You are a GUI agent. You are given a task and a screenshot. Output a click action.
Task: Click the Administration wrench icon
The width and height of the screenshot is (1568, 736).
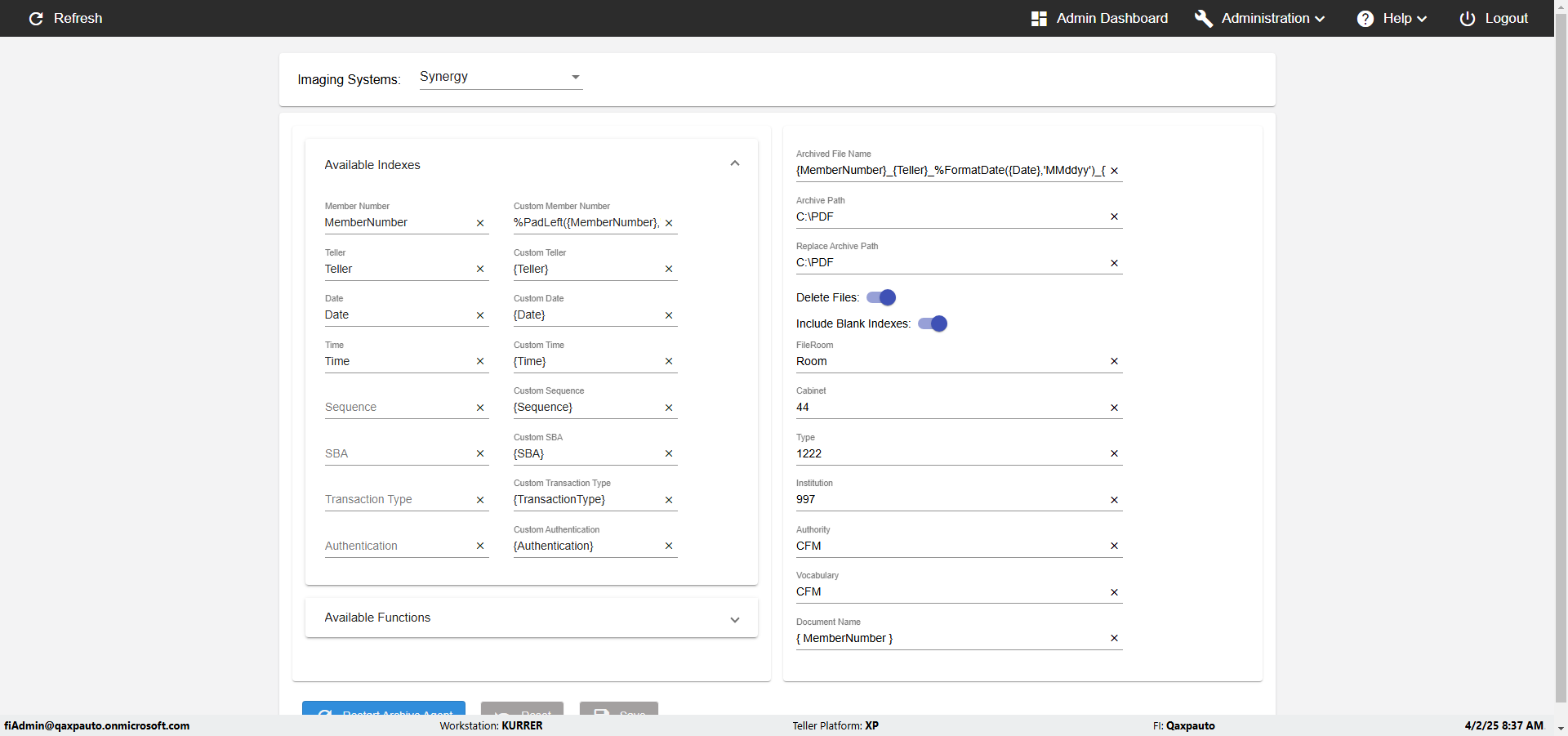pyautogui.click(x=1203, y=19)
